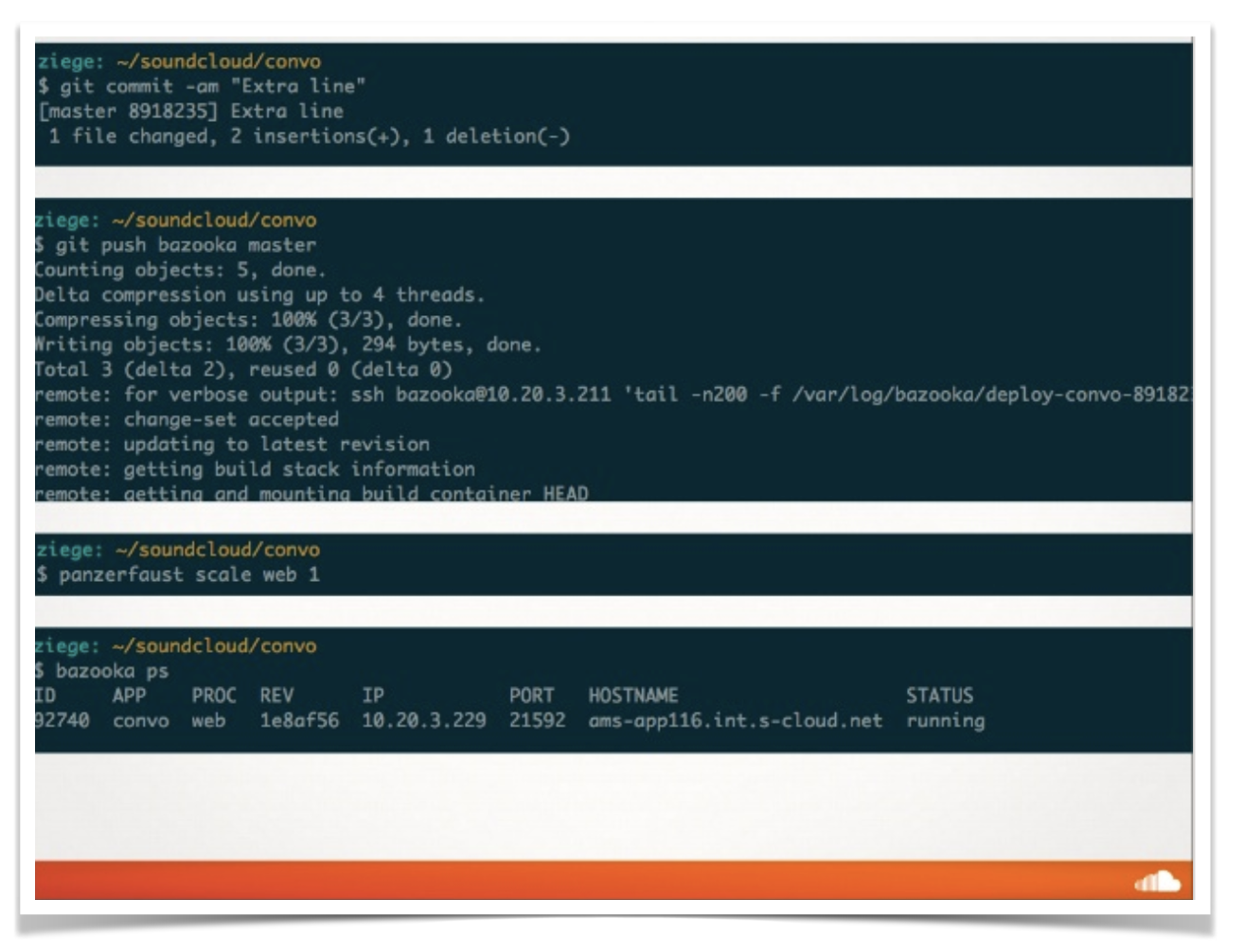1244x952 pixels.
Task: Select 'remote: getting build stack information' line
Action: tap(255, 469)
